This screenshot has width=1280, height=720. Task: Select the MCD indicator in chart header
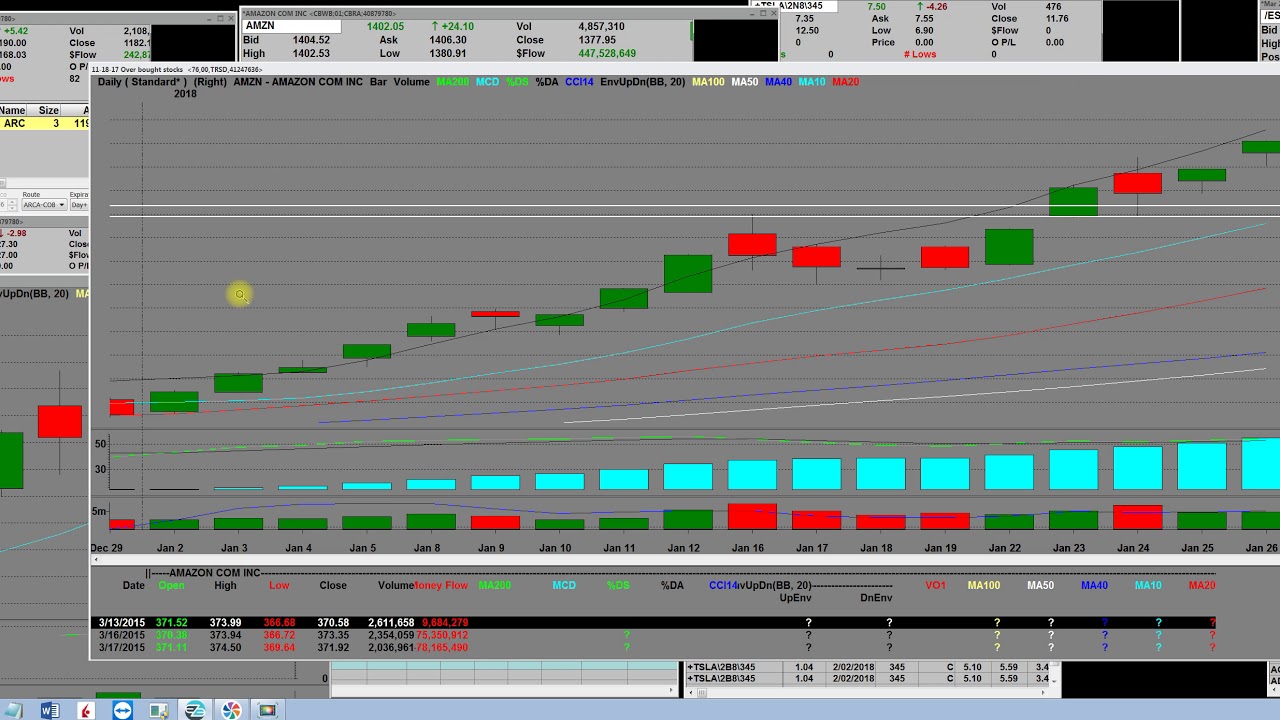coord(487,82)
